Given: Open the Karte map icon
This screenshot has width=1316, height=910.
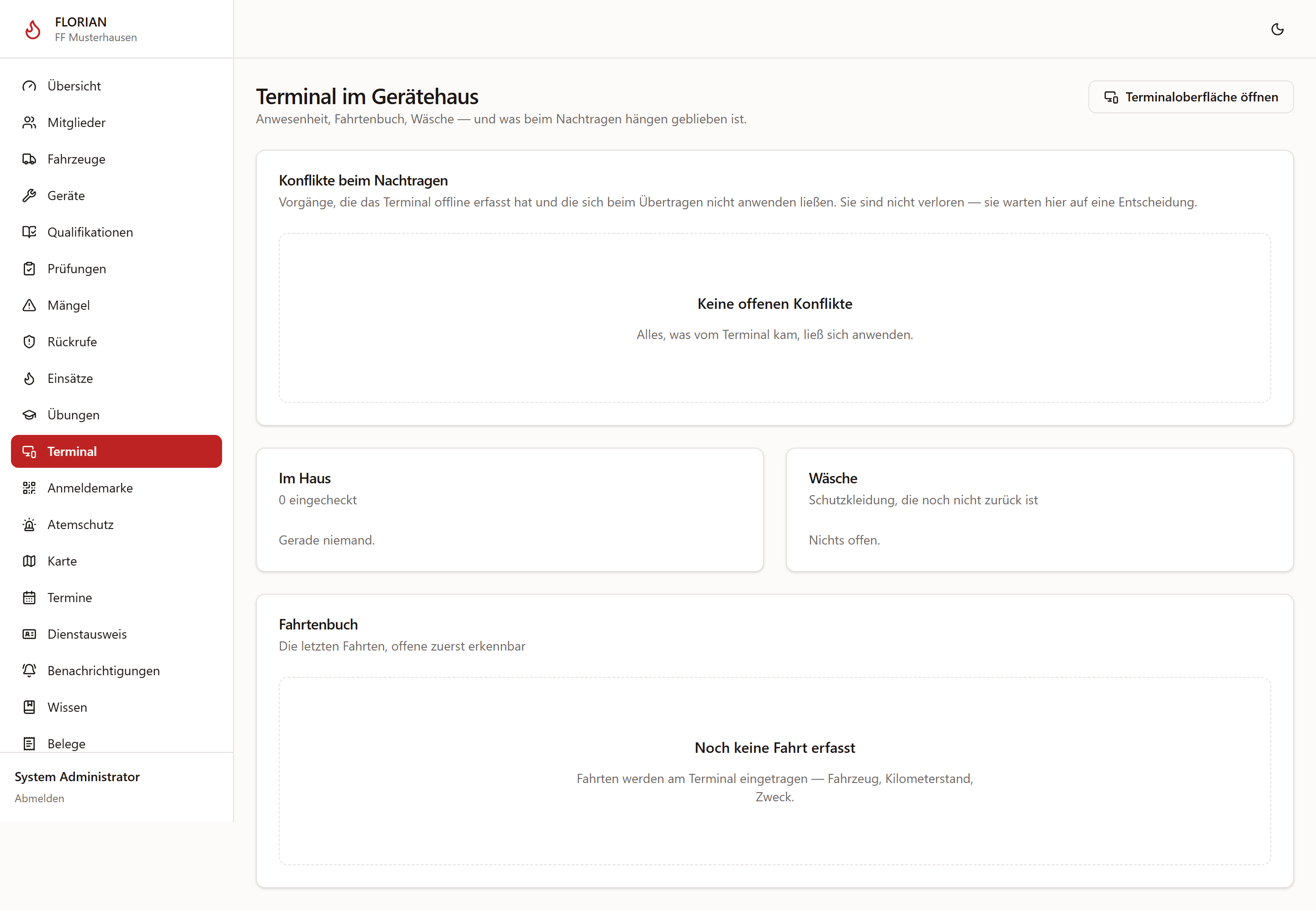Looking at the screenshot, I should pos(29,561).
